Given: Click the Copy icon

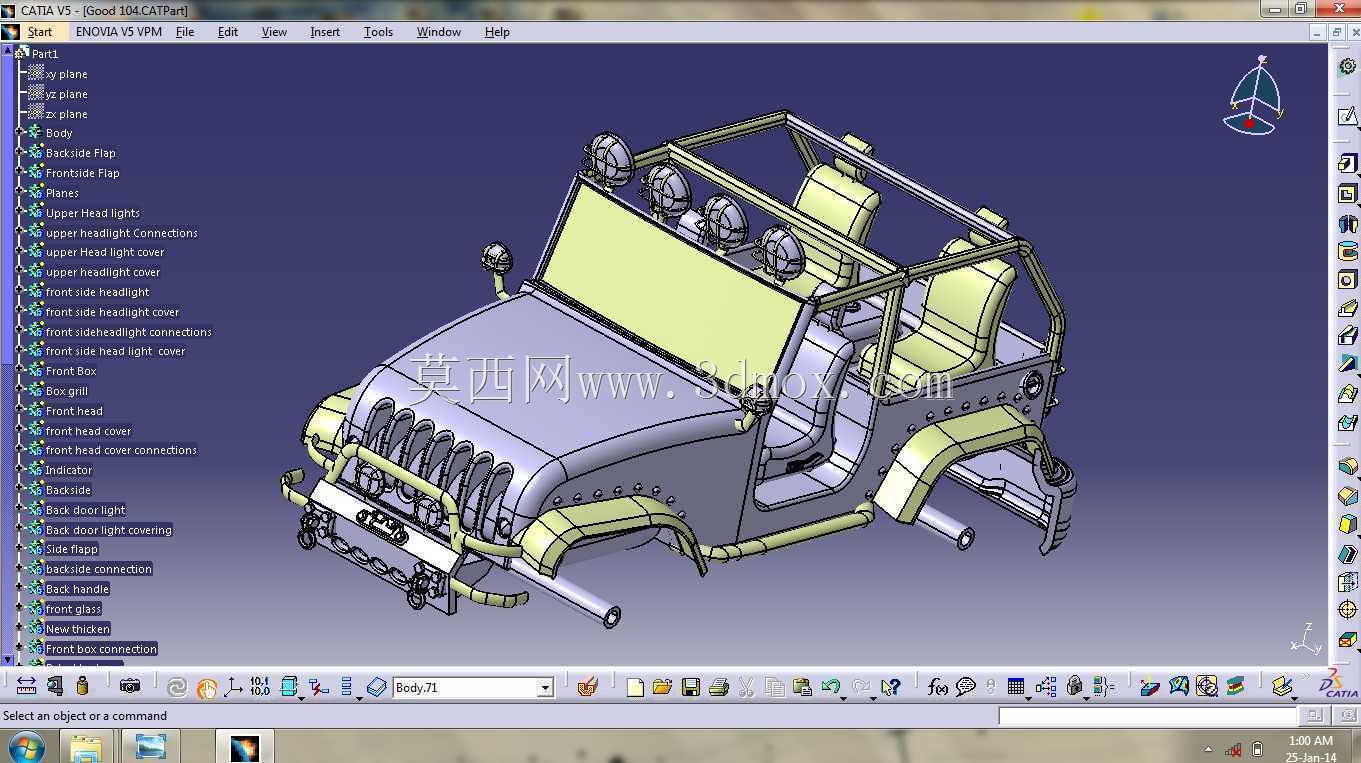Looking at the screenshot, I should (x=774, y=687).
